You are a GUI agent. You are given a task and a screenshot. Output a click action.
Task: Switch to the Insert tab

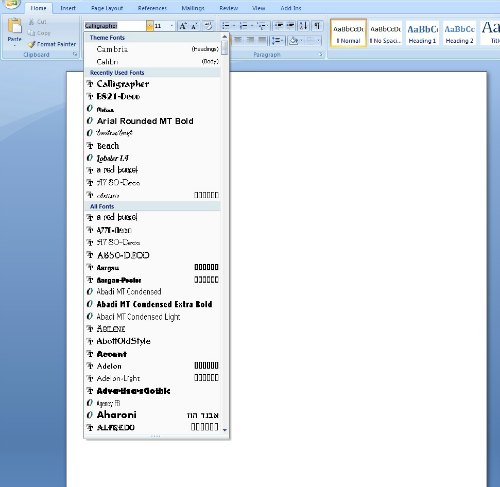[x=68, y=8]
